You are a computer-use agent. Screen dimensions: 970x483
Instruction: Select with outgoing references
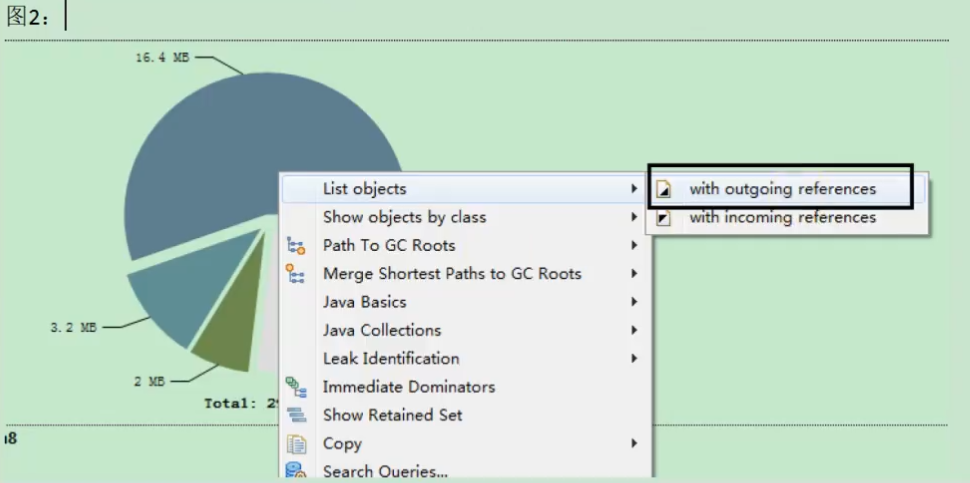(x=783, y=189)
